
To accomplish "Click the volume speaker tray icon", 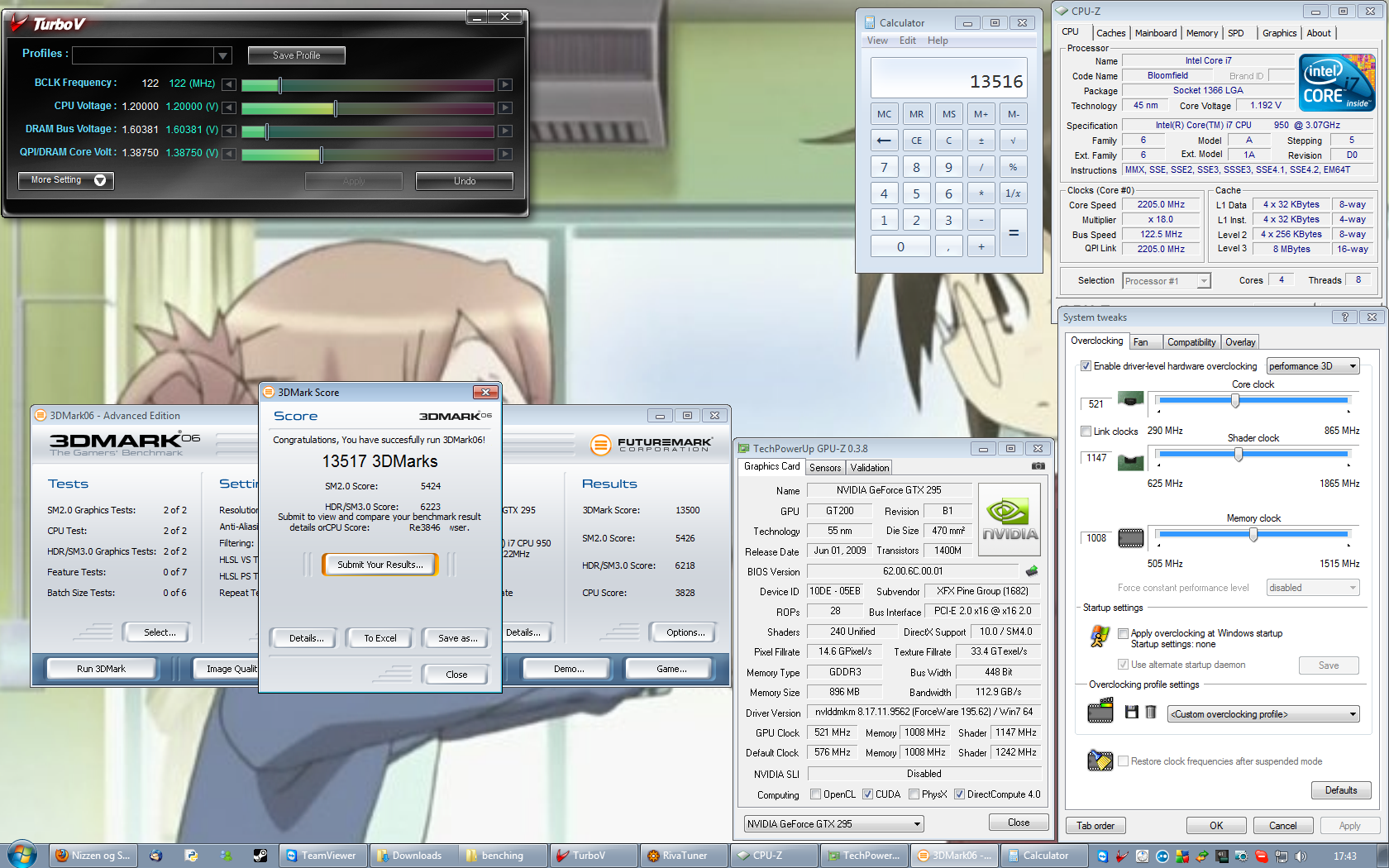I will coord(1301,856).
